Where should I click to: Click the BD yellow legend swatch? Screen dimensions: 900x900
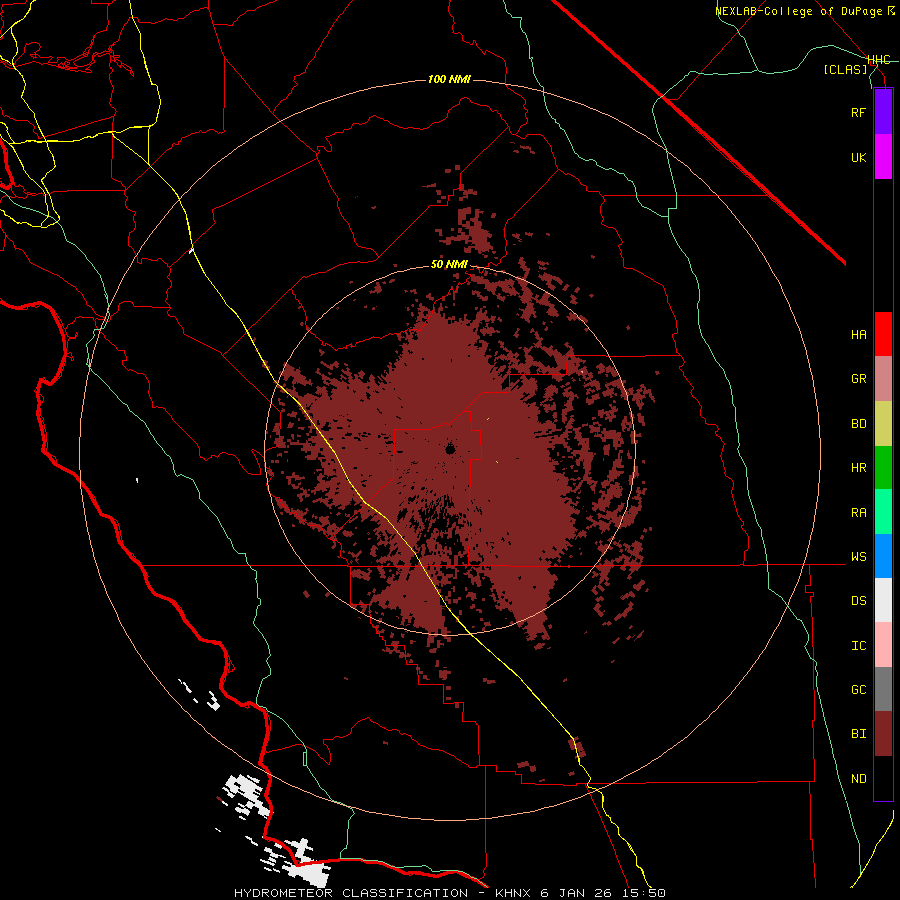(883, 424)
